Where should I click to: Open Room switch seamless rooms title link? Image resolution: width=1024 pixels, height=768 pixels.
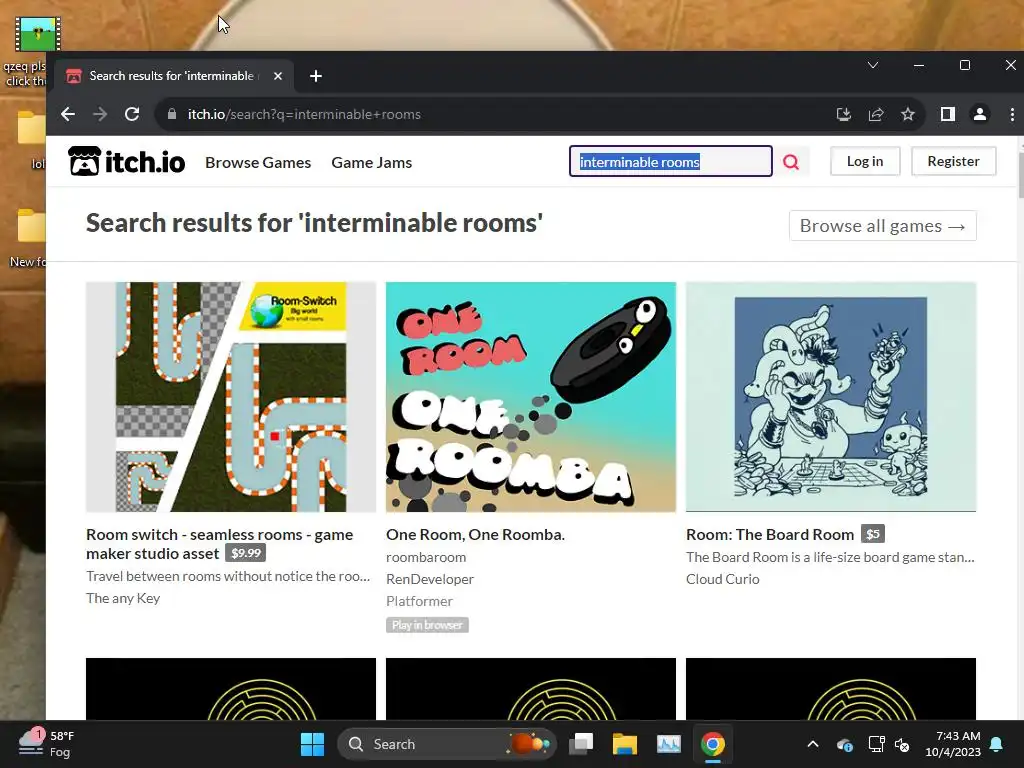click(x=219, y=544)
